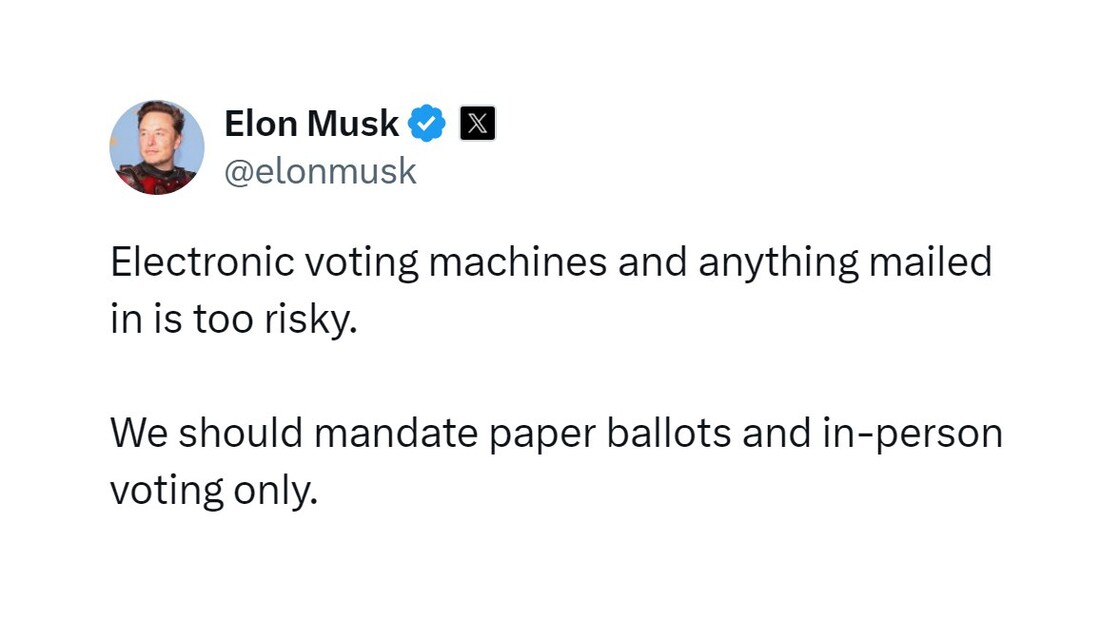Click the phrase "voting only."

(x=212, y=491)
